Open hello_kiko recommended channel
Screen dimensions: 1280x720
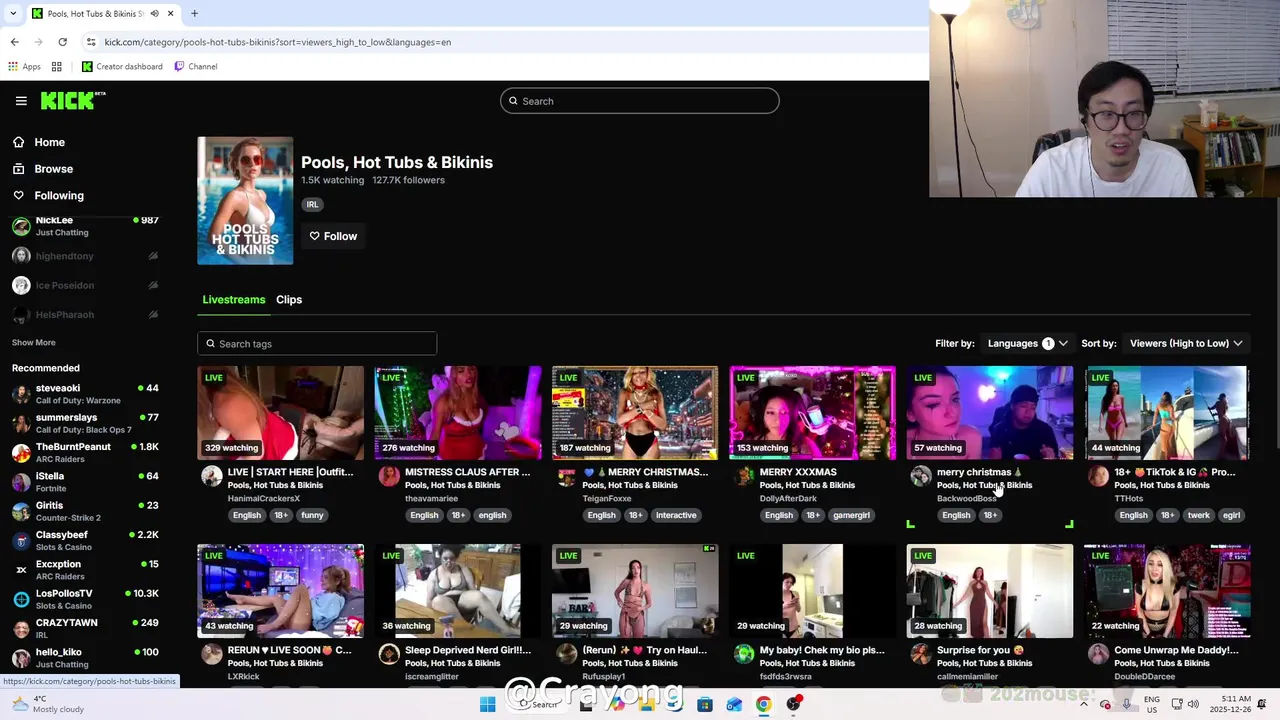pyautogui.click(x=85, y=658)
